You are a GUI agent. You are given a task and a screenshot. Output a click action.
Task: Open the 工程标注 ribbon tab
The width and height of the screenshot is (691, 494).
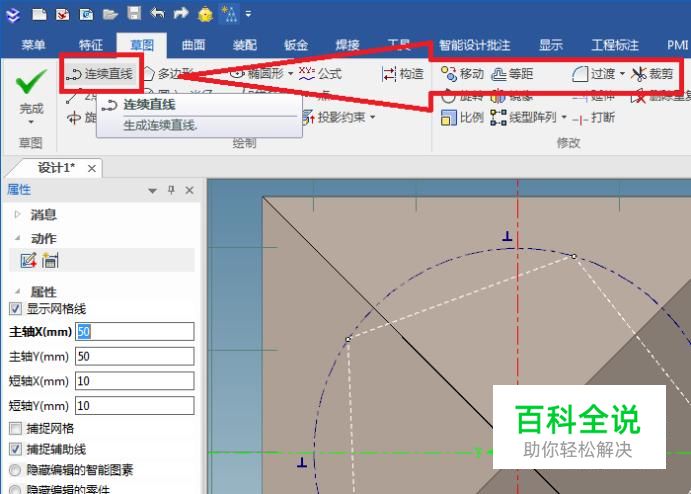pos(615,45)
